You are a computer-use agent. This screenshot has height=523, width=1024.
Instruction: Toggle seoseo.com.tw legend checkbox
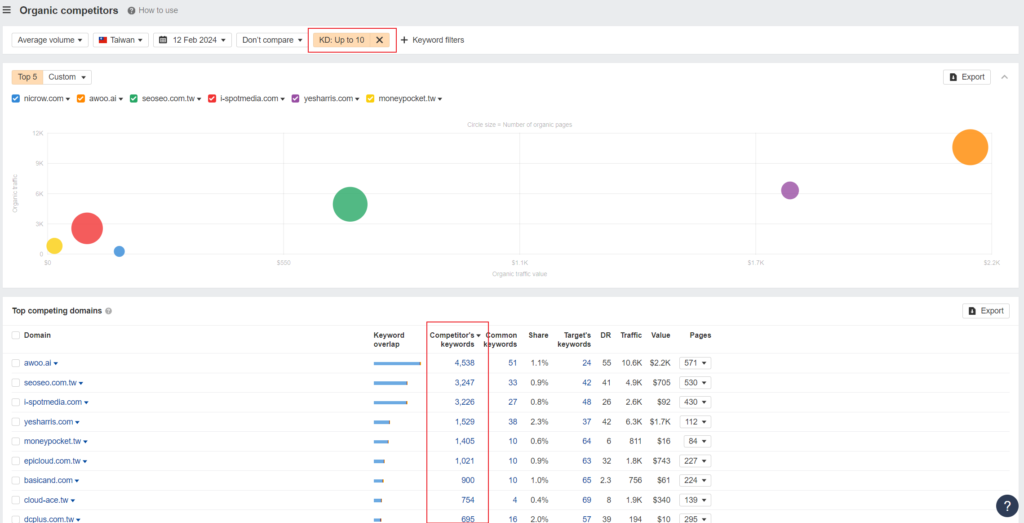(134, 99)
